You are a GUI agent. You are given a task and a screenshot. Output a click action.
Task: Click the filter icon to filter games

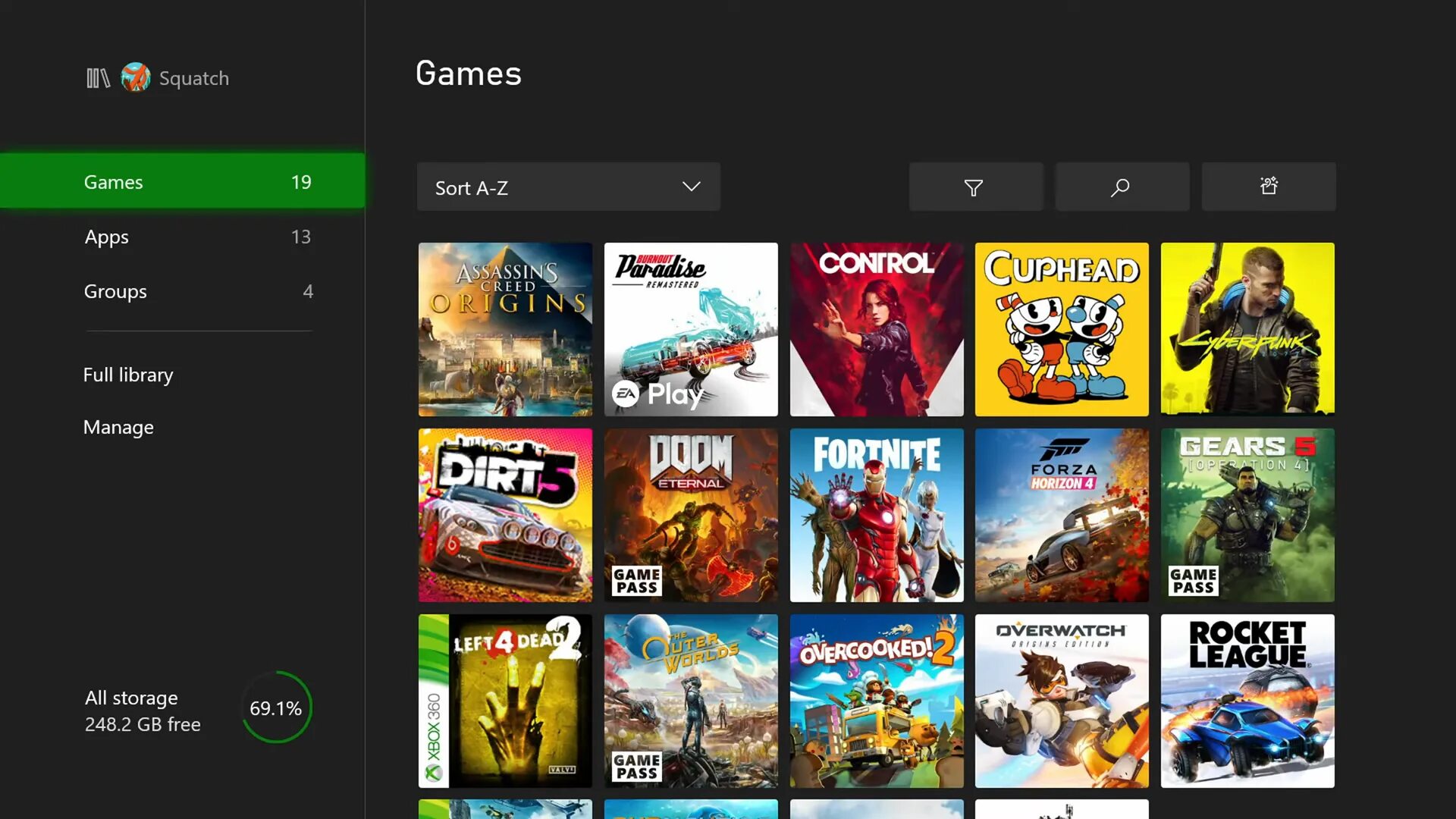[x=974, y=187]
